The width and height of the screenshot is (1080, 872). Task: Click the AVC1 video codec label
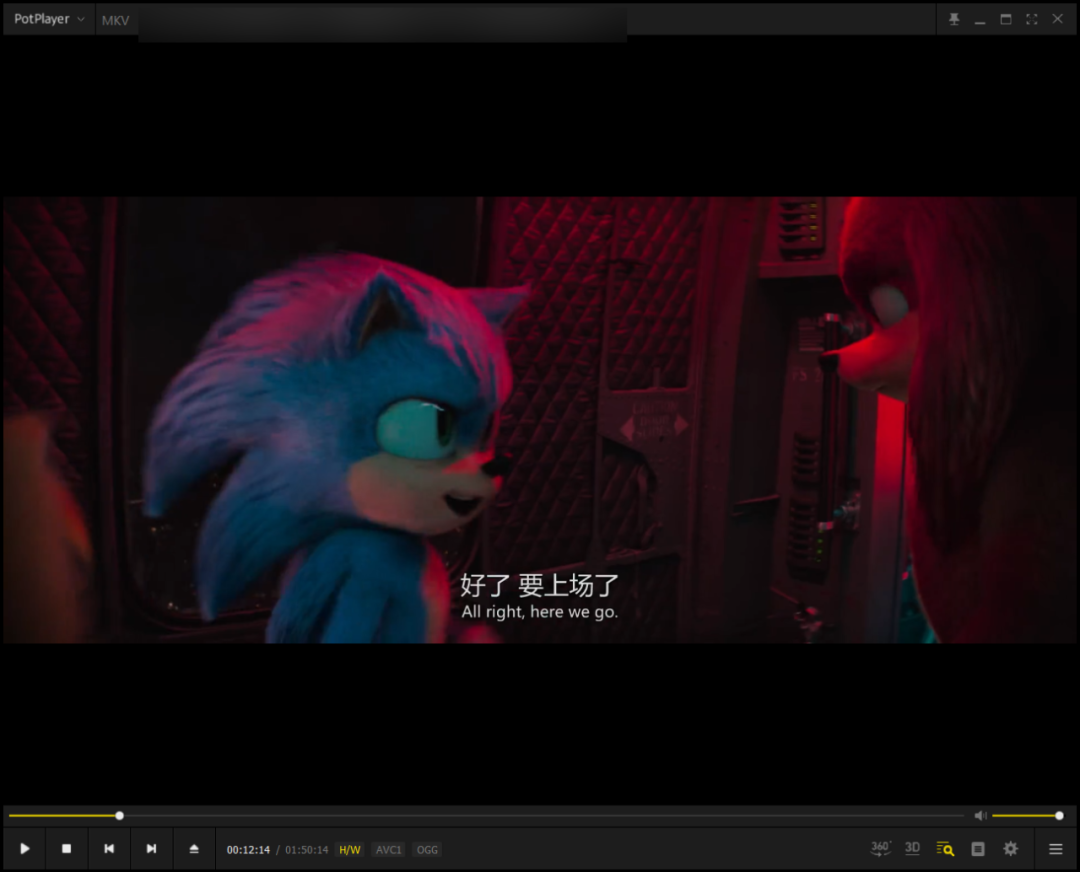click(x=388, y=850)
